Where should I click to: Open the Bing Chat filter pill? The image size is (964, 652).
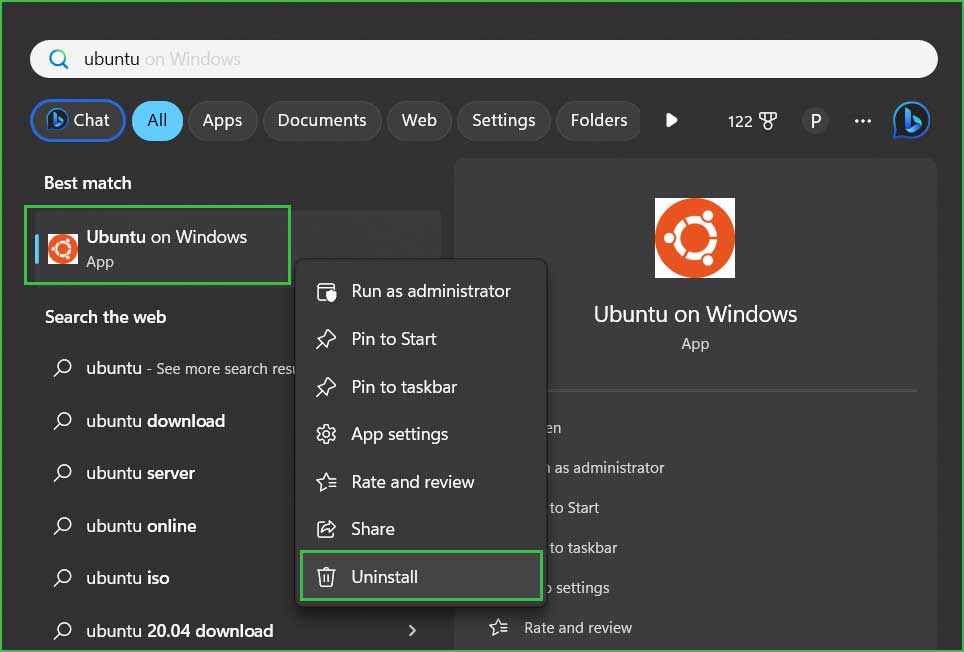coord(77,120)
